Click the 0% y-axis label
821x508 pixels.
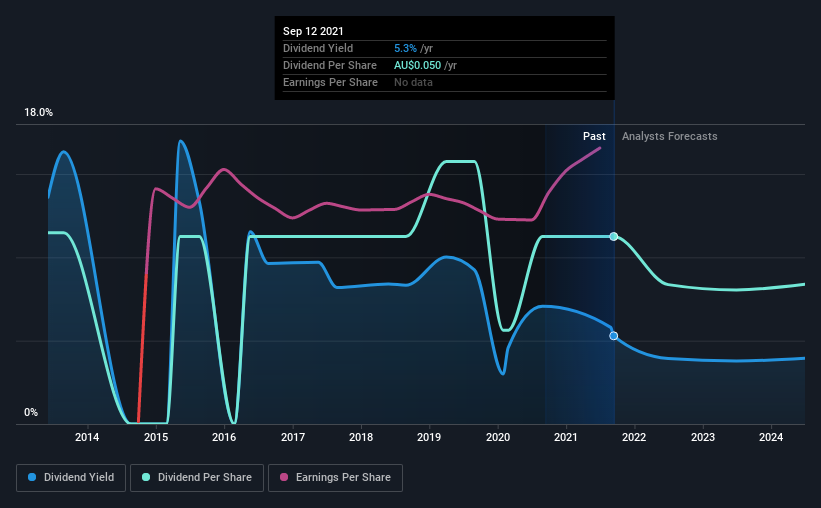31,413
